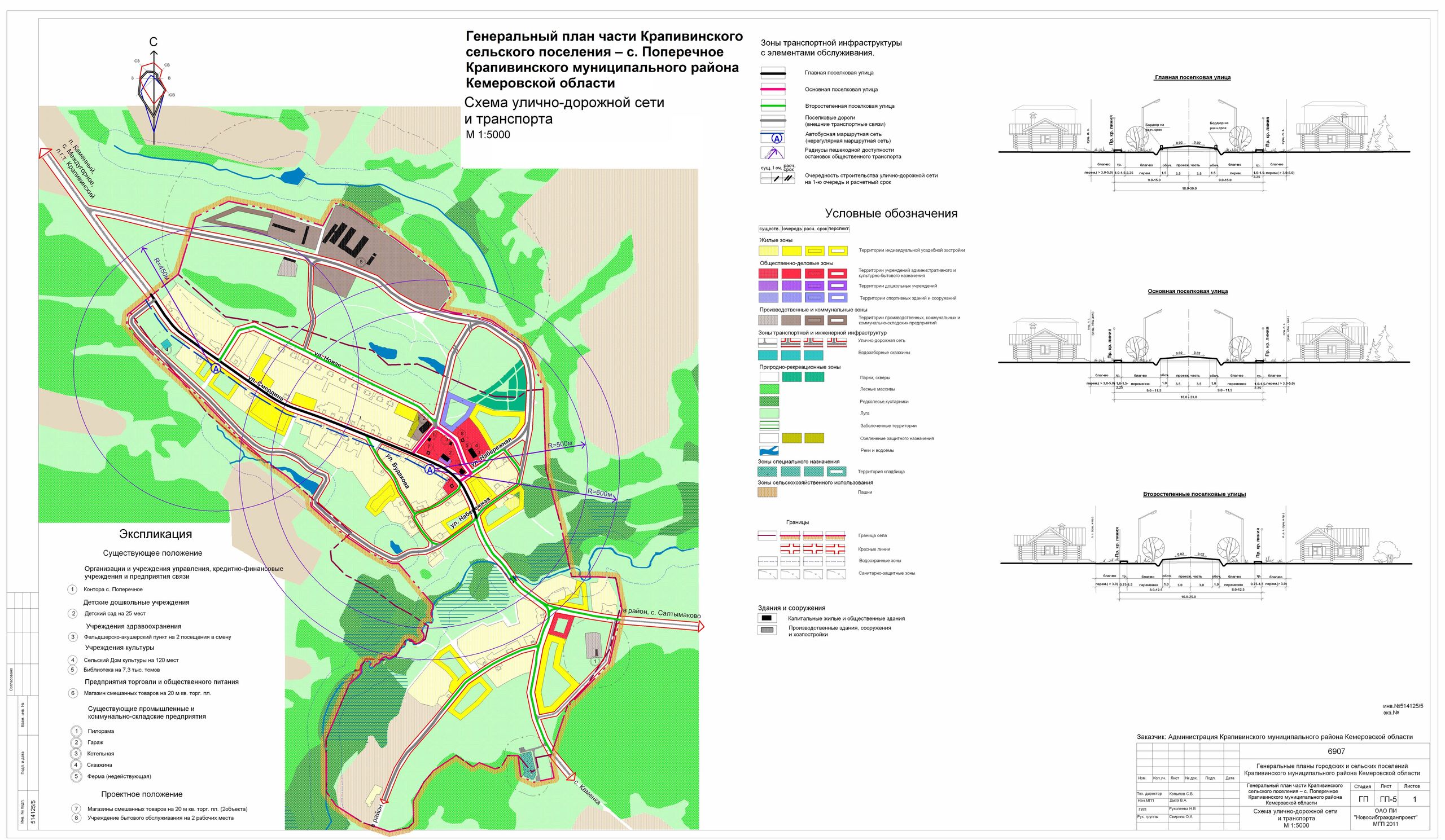Viewport: 1445px width, 840px height.
Task: Click the Главная поселковая улица cross-section heading
Action: click(1193, 77)
